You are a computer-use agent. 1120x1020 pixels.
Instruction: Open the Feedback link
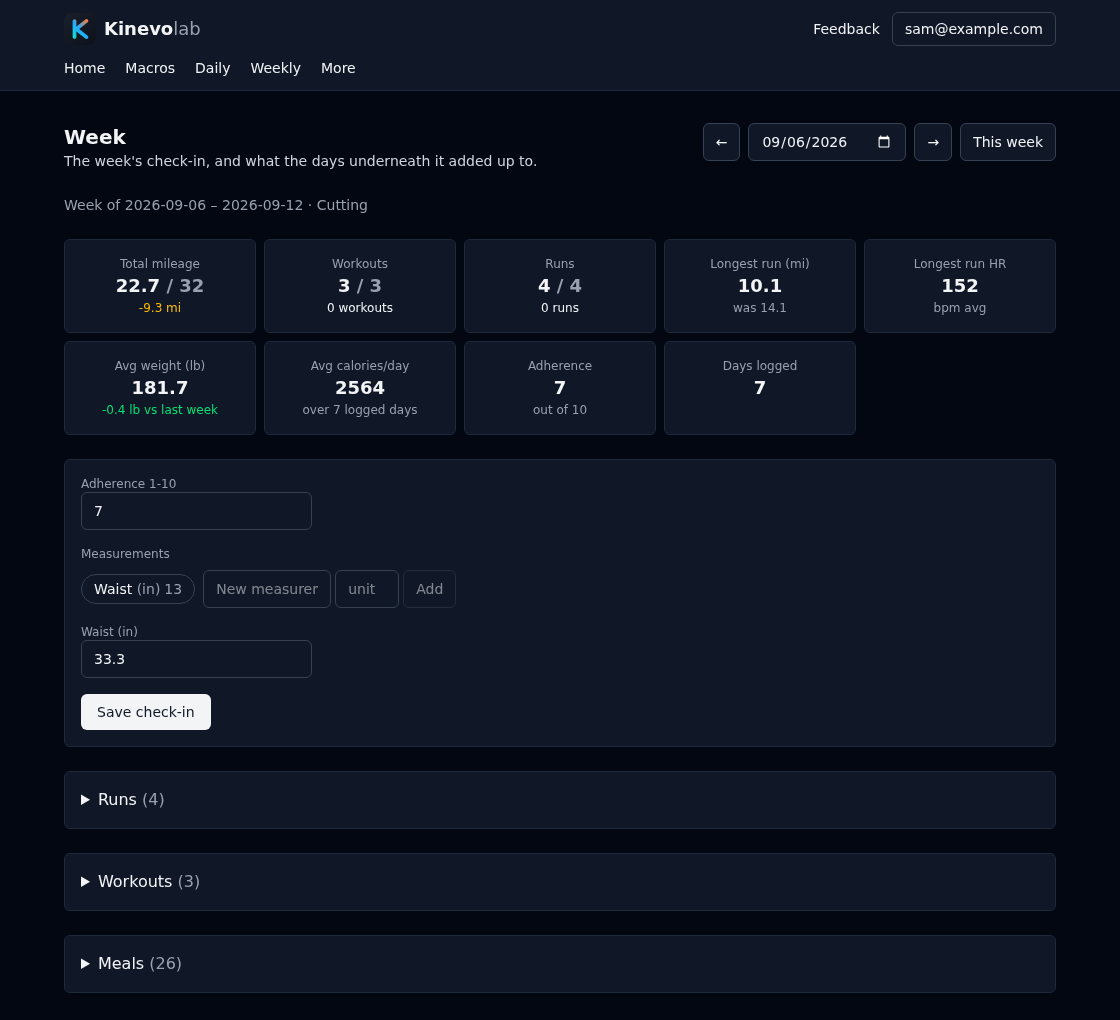coord(846,29)
